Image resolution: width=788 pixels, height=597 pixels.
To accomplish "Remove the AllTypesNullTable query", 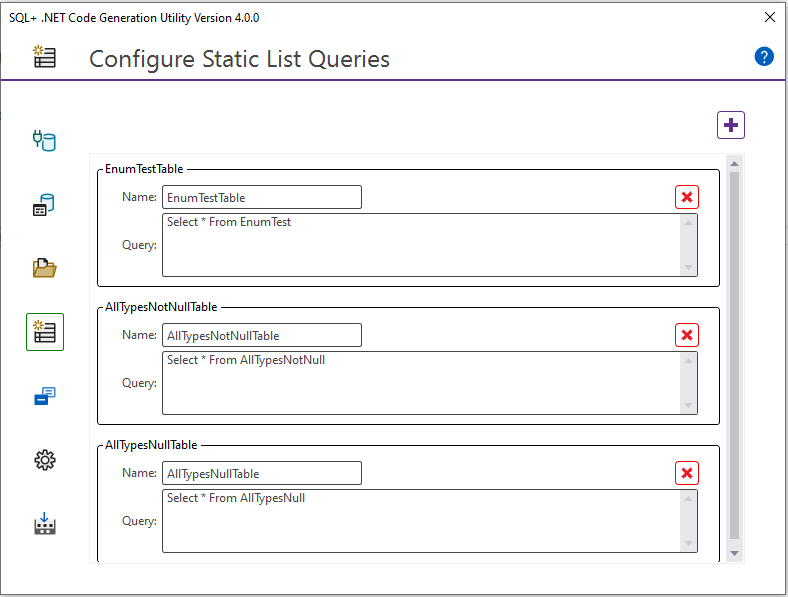I will click(687, 473).
